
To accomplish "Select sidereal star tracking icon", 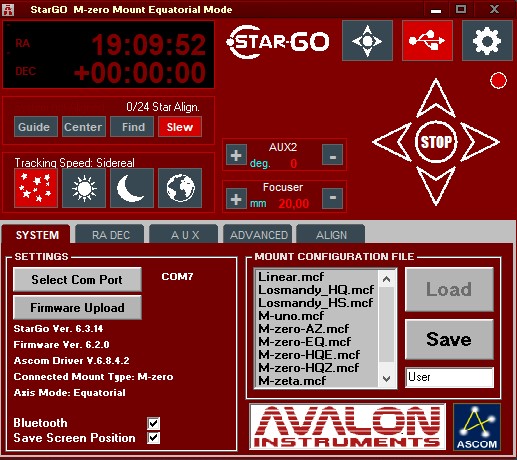I will coord(36,188).
